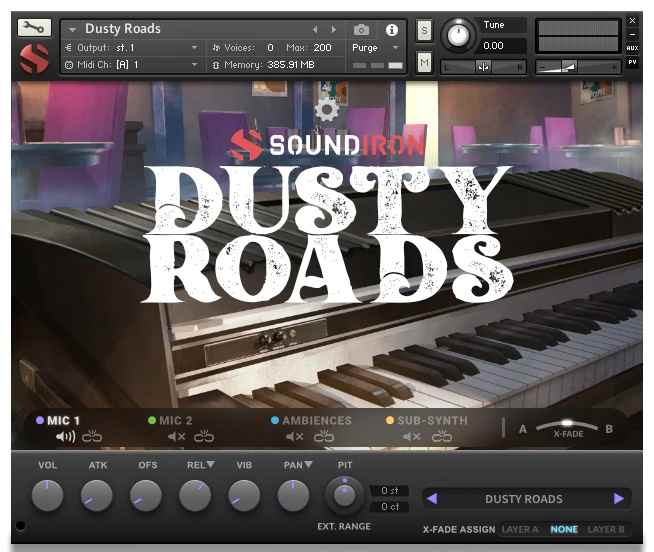Screen dimensions: 654x552
Task: Click the SUB-SYNTH link chain icon
Action: 442,436
